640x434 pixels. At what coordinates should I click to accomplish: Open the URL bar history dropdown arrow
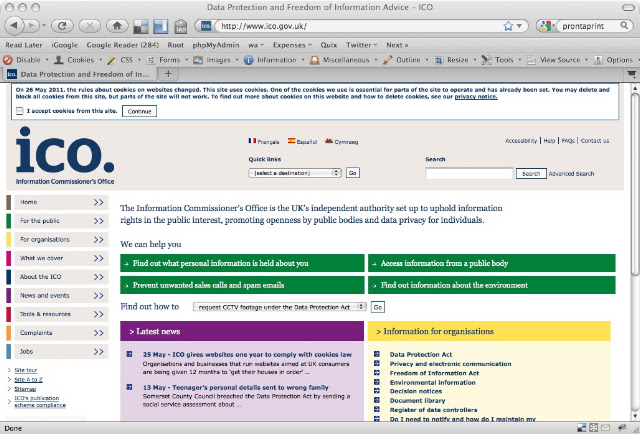coord(519,26)
